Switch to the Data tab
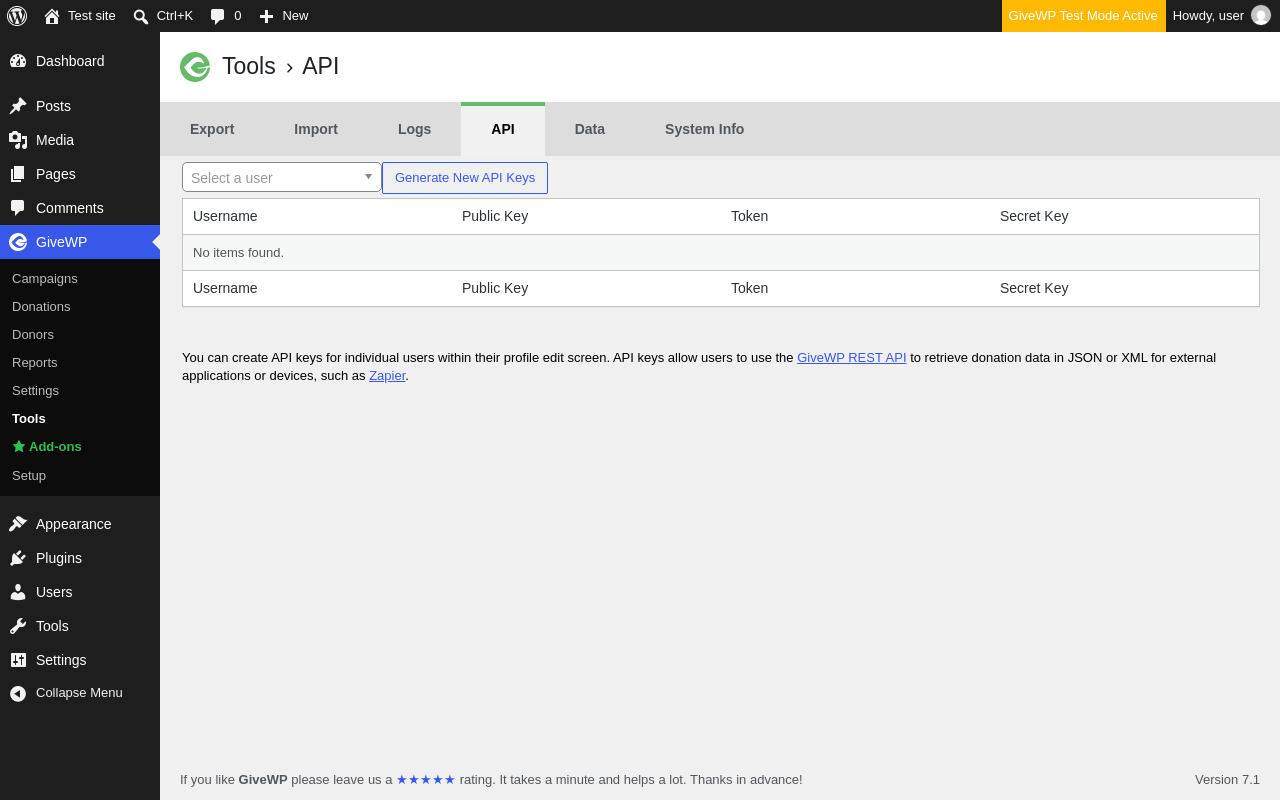Viewport: 1280px width, 800px height. [x=590, y=129]
